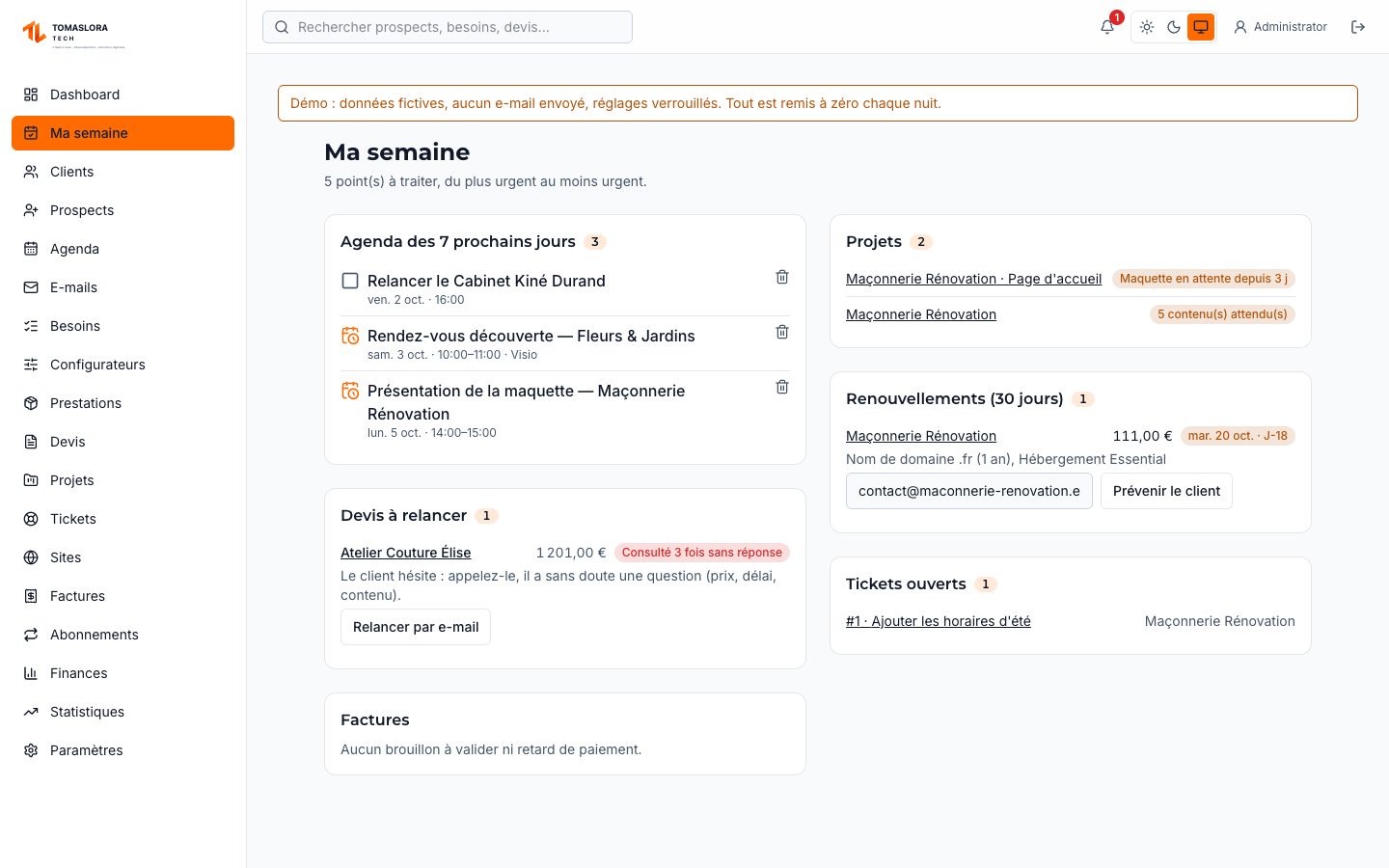The width and height of the screenshot is (1389, 868).
Task: Open Maçonnerie Rénovation · Page d'accueil project
Action: [973, 279]
